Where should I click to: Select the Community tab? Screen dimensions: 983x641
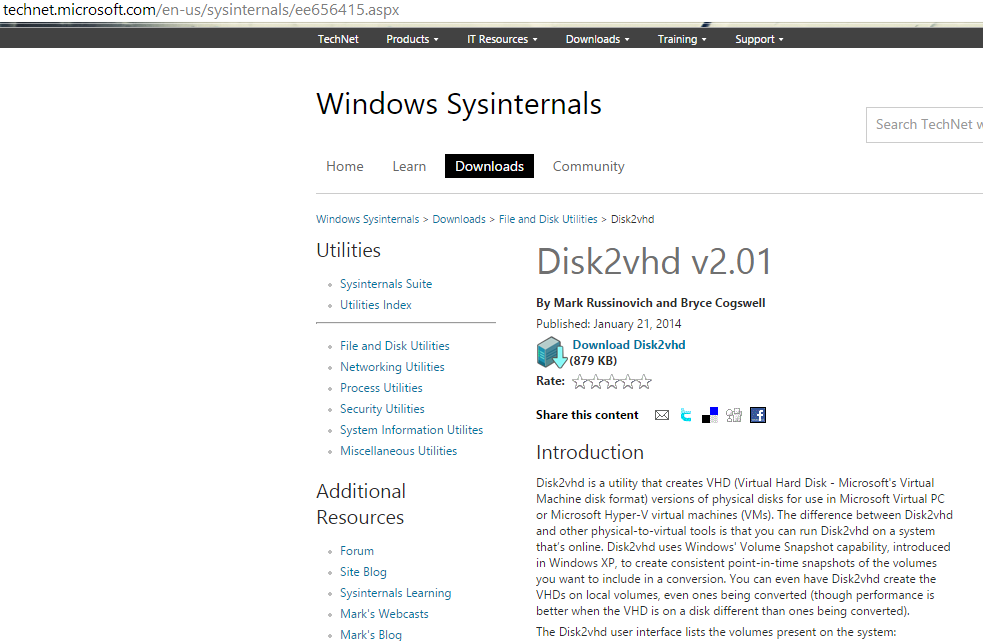588,166
